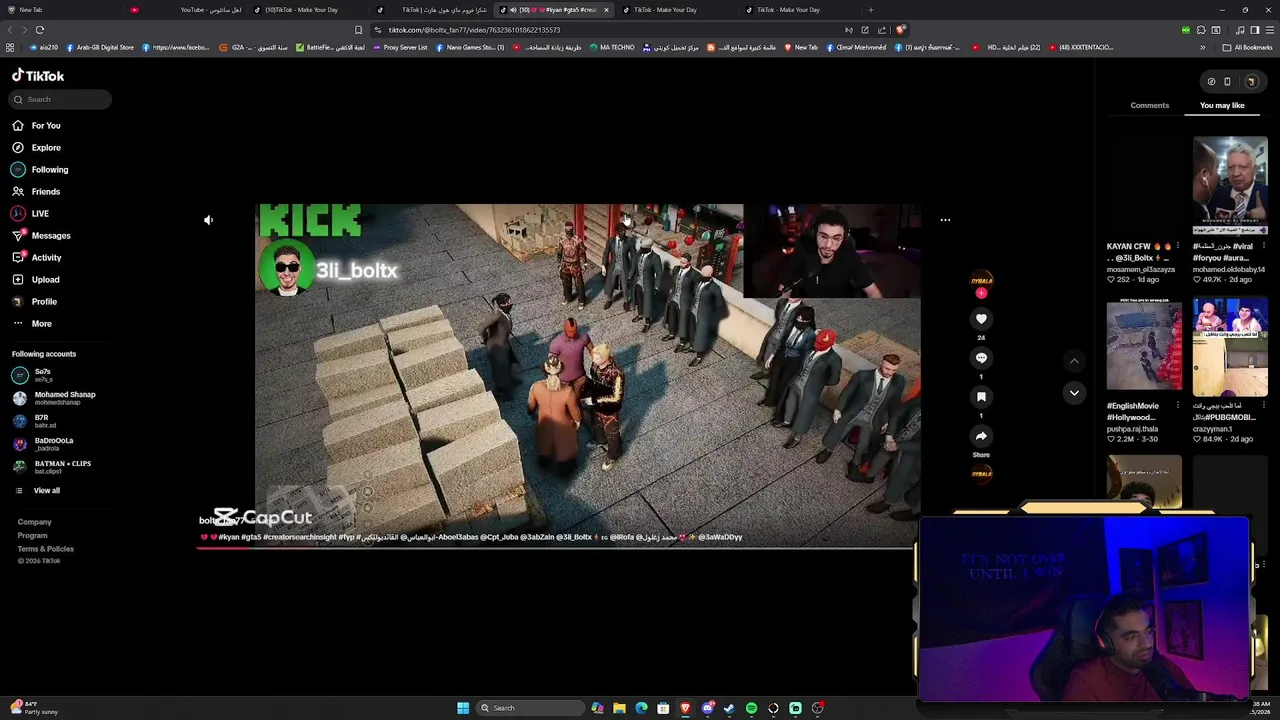Open the All Bookmarks folder

[1247, 47]
